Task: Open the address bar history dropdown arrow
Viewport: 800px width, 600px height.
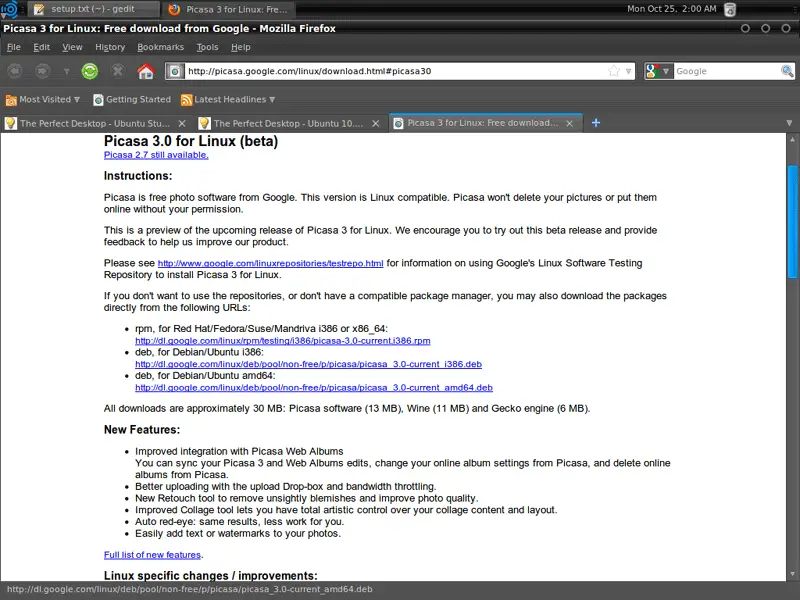Action: 629,71
